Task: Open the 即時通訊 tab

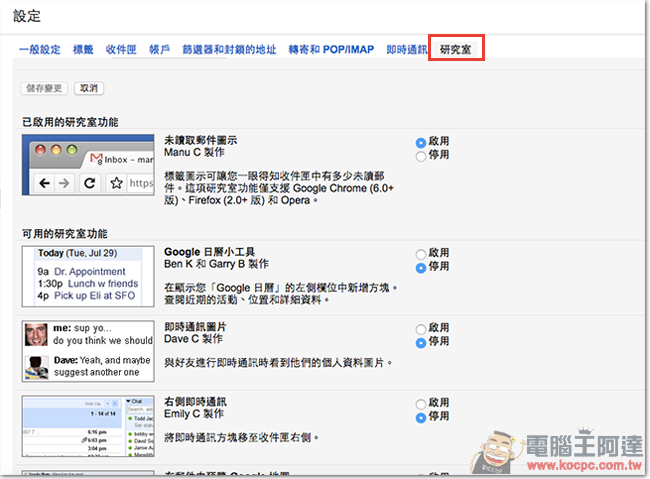Action: click(407, 50)
